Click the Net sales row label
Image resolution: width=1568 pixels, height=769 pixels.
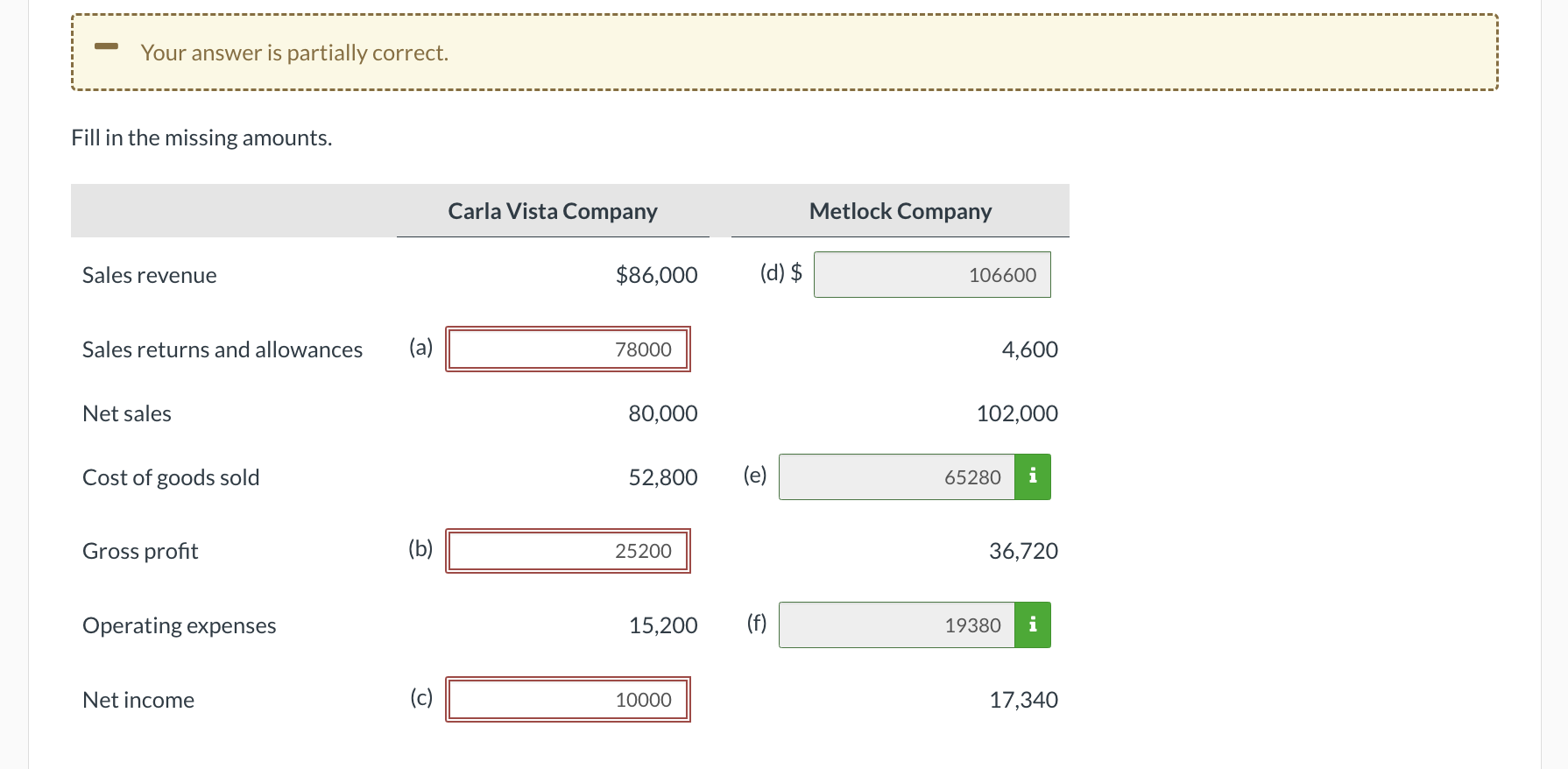(x=127, y=413)
